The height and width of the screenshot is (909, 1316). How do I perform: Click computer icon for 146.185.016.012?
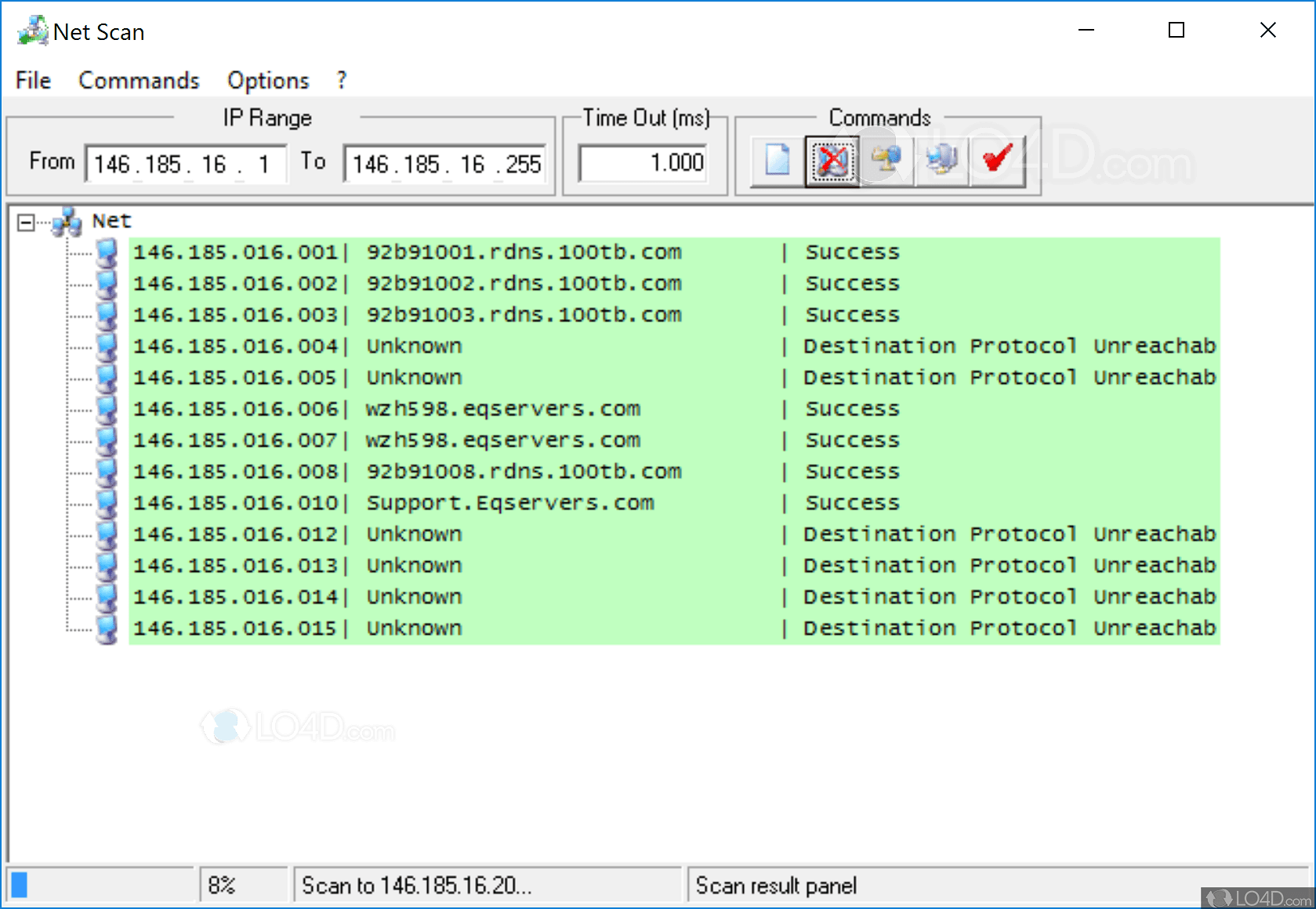click(x=107, y=534)
